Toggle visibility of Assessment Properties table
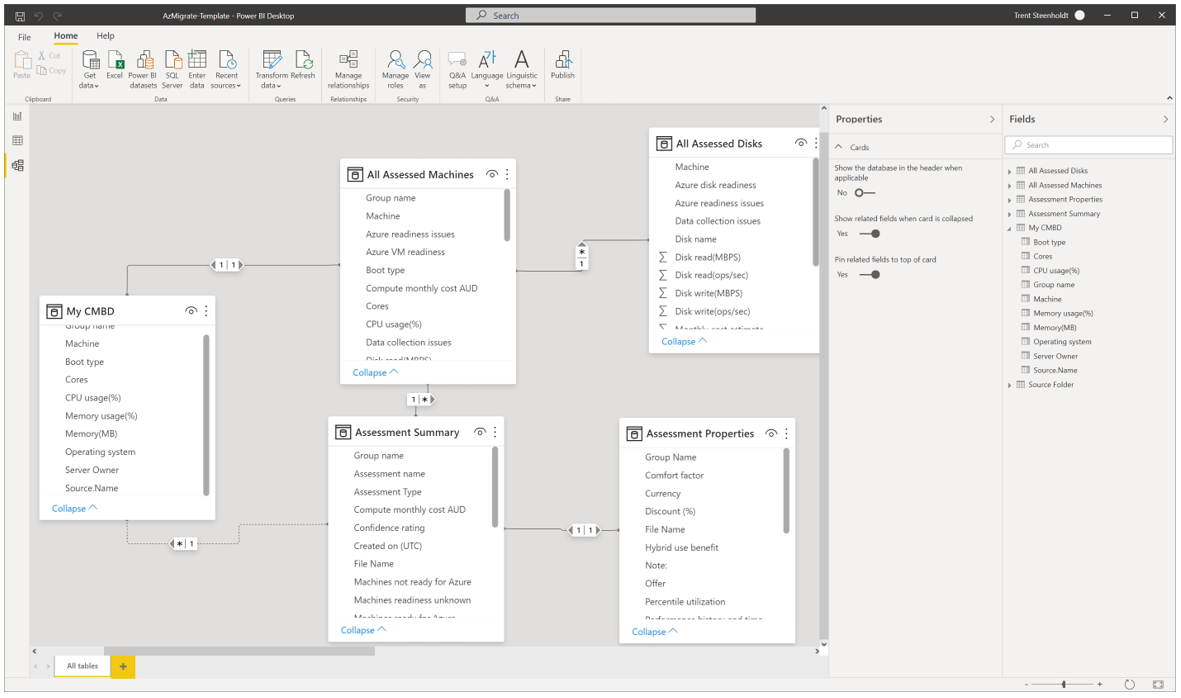Screen dimensions: 1181x698 tap(771, 434)
